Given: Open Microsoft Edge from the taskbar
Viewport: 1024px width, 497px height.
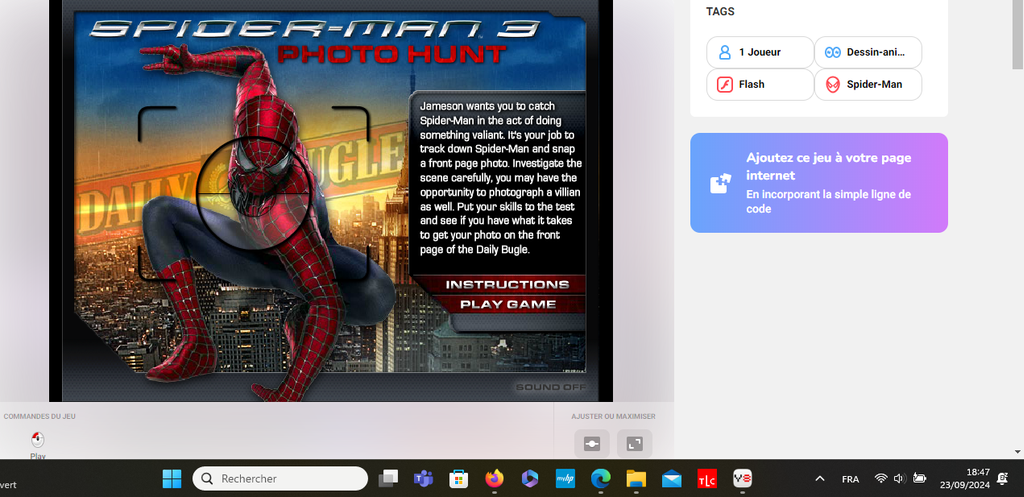Looking at the screenshot, I should click(600, 479).
